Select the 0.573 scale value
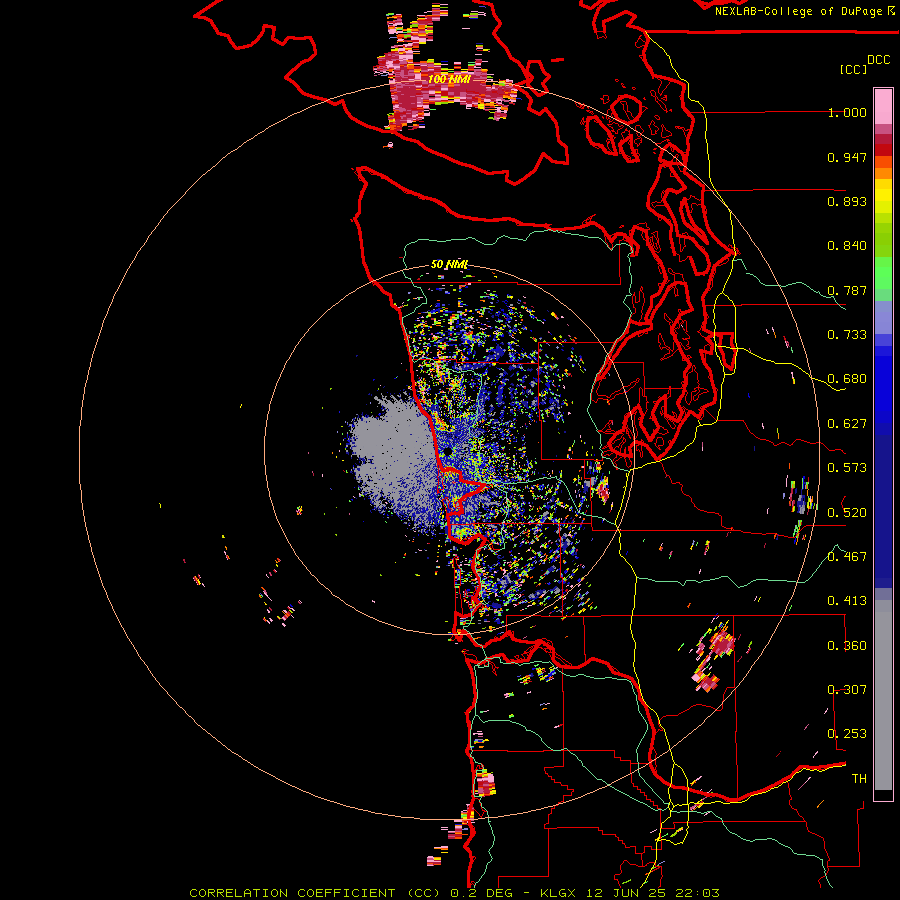Screen dimensions: 900x900 click(847, 468)
